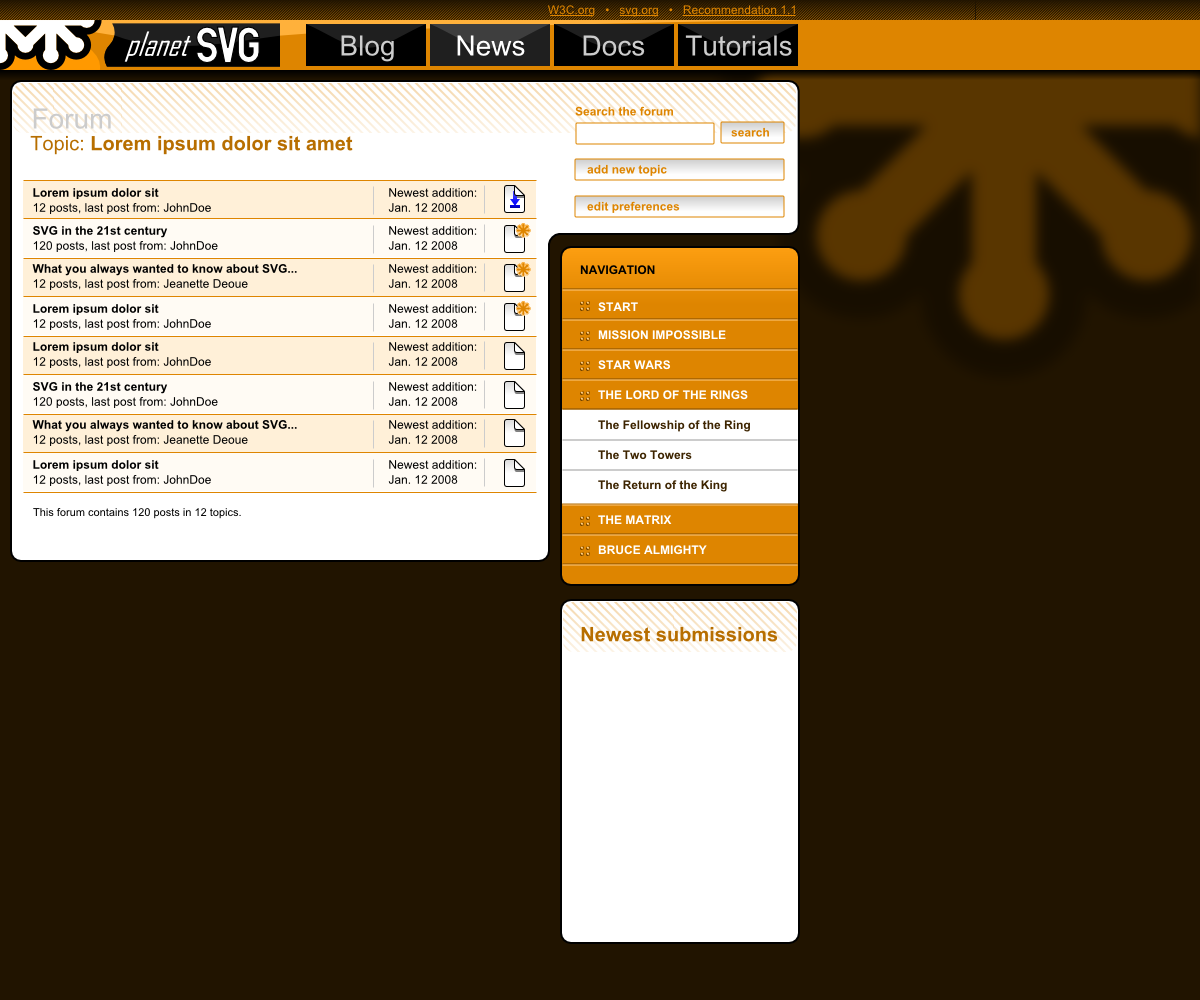Click the bullet icon beside START

585,307
